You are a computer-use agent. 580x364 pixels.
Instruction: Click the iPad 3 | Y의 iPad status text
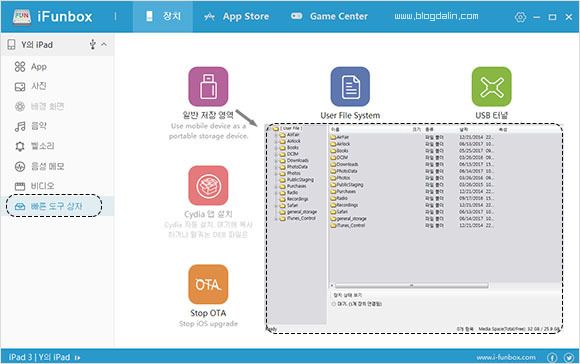[39, 357]
